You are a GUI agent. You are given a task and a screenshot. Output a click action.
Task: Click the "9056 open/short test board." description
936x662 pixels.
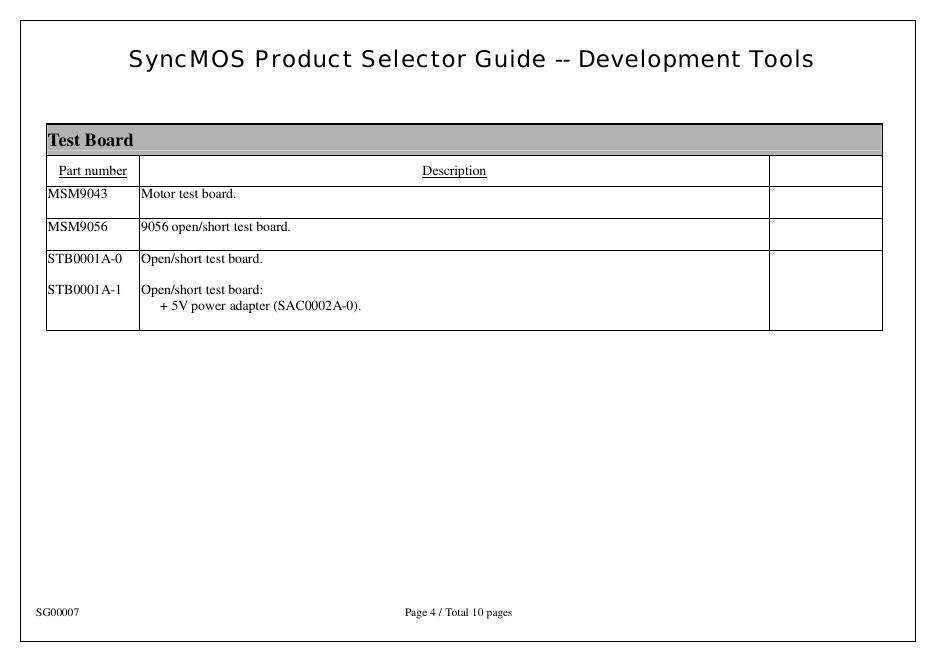click(x=216, y=227)
